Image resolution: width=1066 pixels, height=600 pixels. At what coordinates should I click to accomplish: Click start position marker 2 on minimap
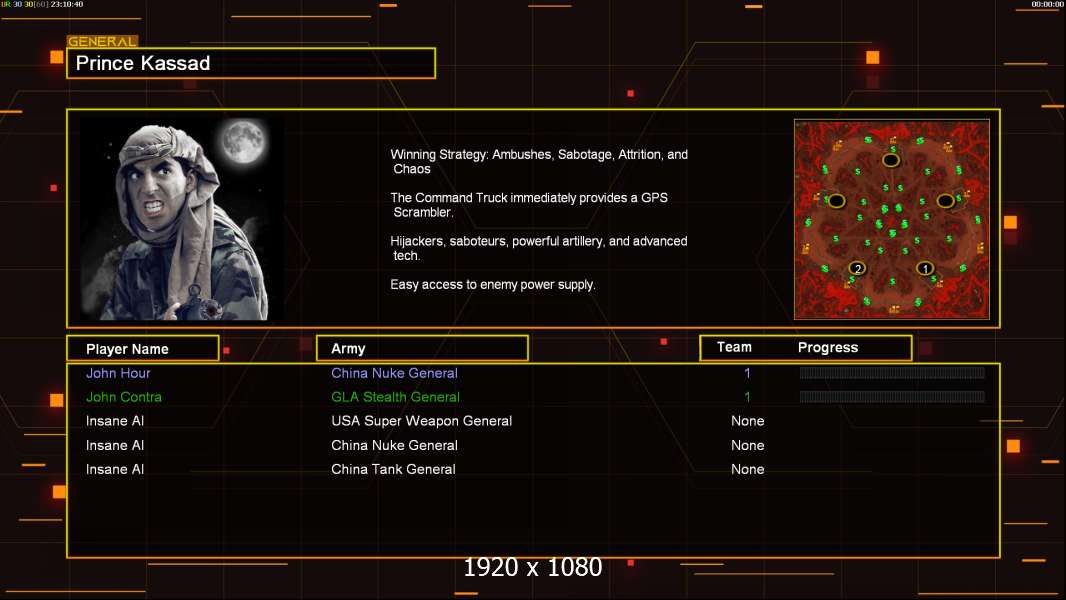click(857, 268)
